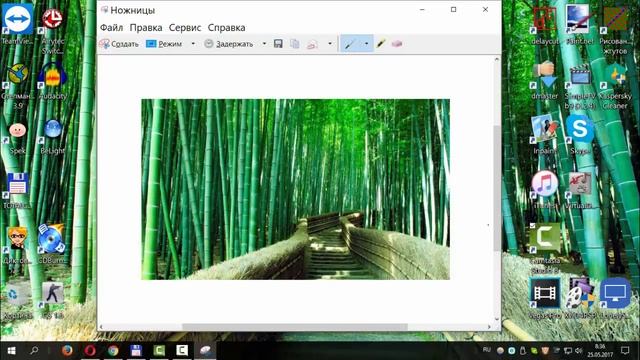The width and height of the screenshot is (640, 360).
Task: Click scroll down arrow in Ножницы
Action: (x=497, y=320)
